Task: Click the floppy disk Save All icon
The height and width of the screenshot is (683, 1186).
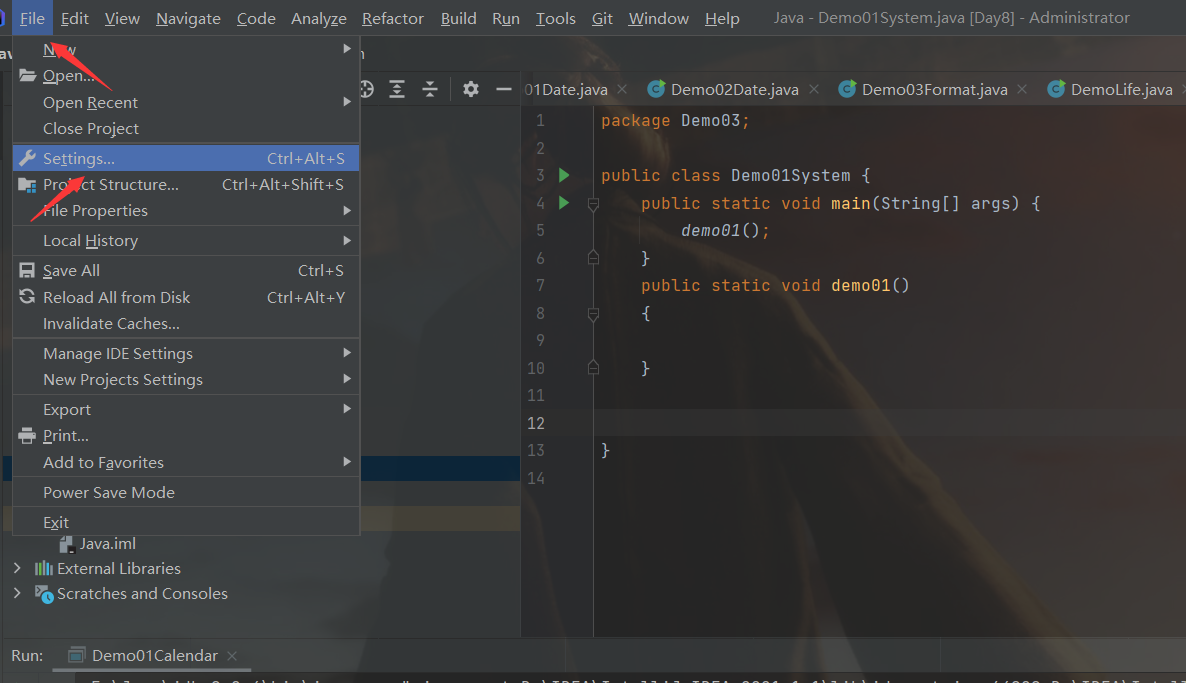Action: point(27,270)
